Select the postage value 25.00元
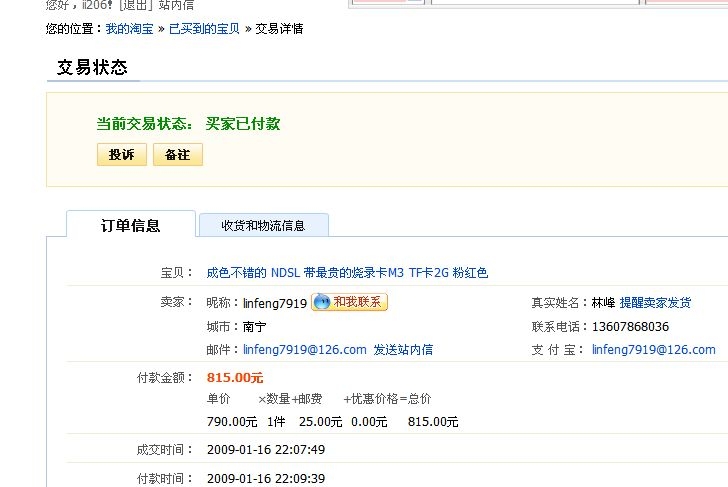 [x=320, y=422]
